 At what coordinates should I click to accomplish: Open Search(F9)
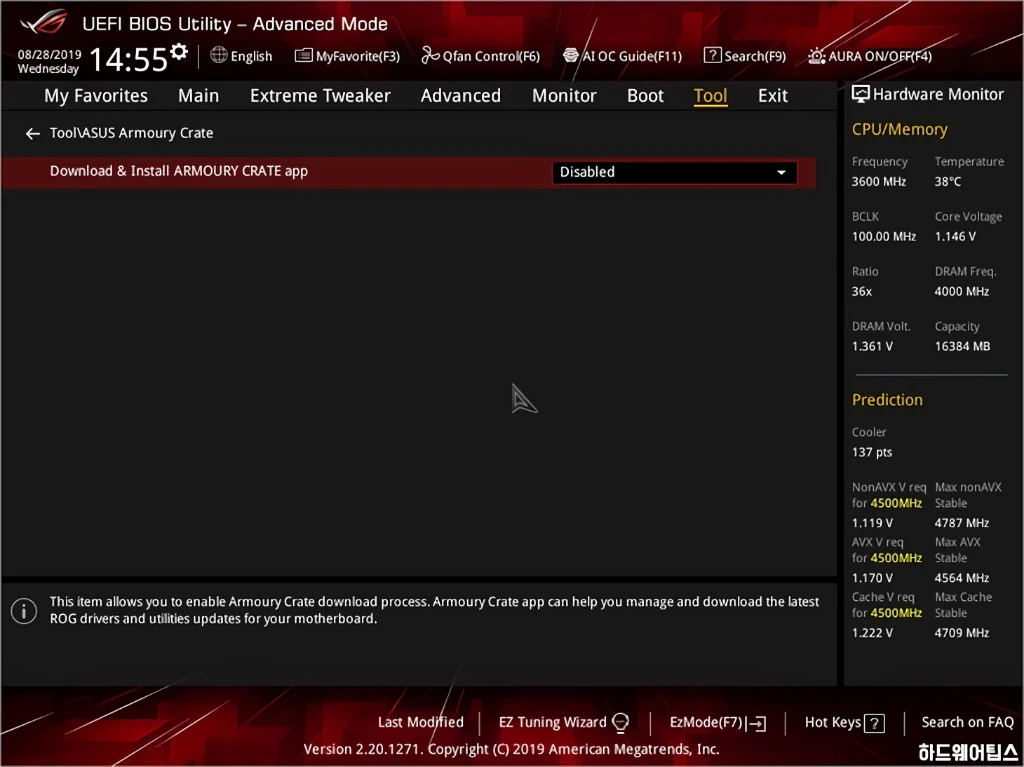coord(745,56)
